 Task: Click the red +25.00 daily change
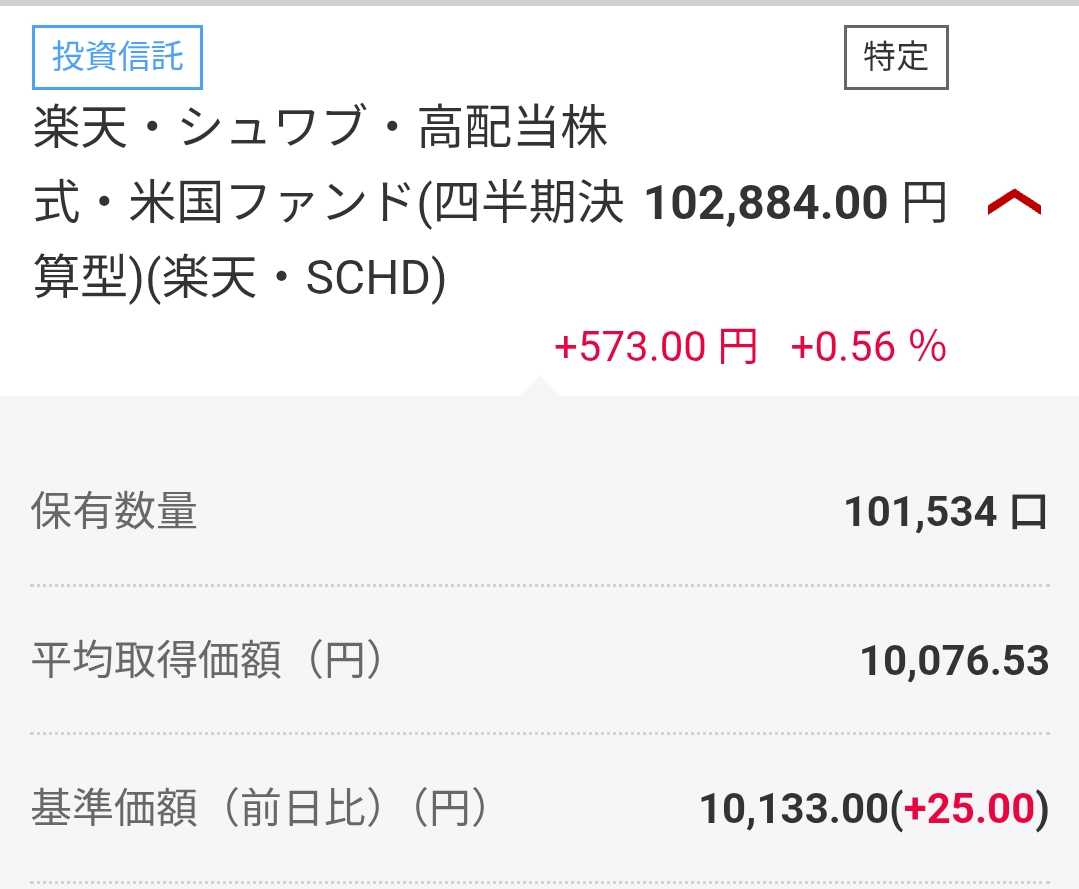pyautogui.click(x=968, y=809)
